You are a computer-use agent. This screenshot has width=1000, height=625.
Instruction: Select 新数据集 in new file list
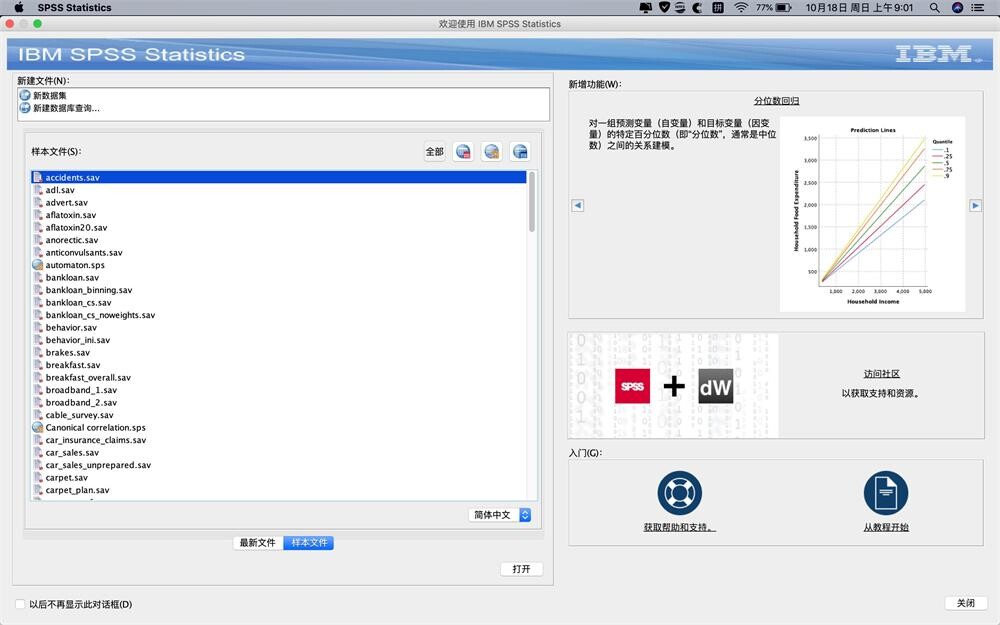pos(50,95)
